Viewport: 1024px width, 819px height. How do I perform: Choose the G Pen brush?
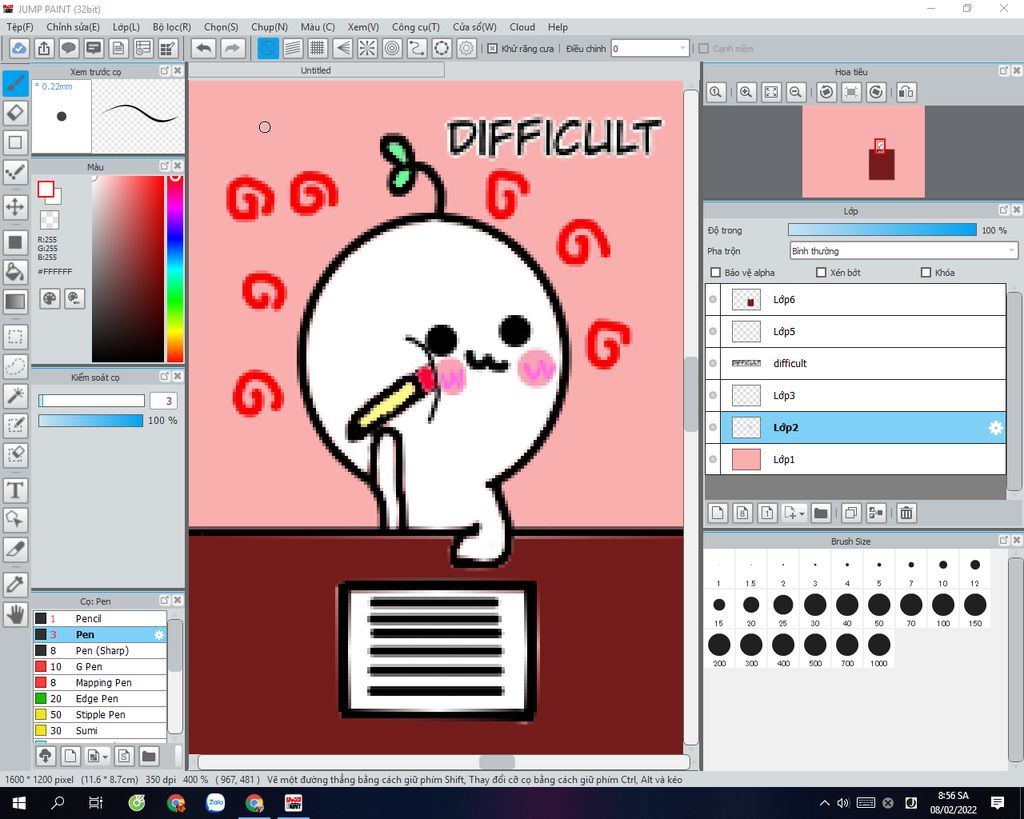click(x=100, y=666)
